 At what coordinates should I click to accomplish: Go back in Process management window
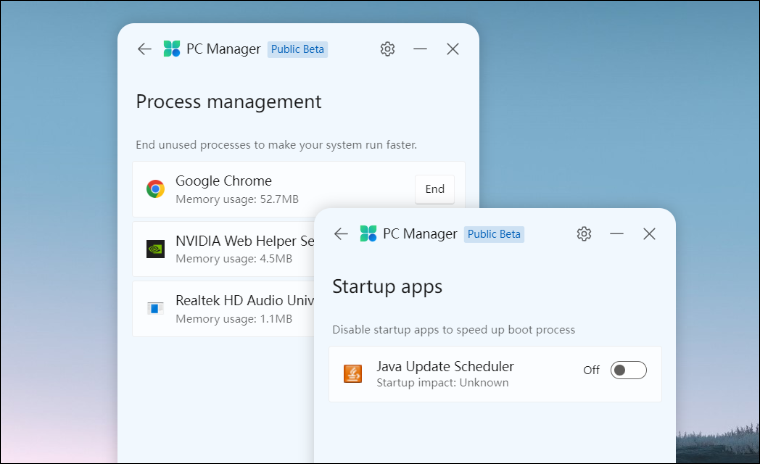pyautogui.click(x=144, y=49)
